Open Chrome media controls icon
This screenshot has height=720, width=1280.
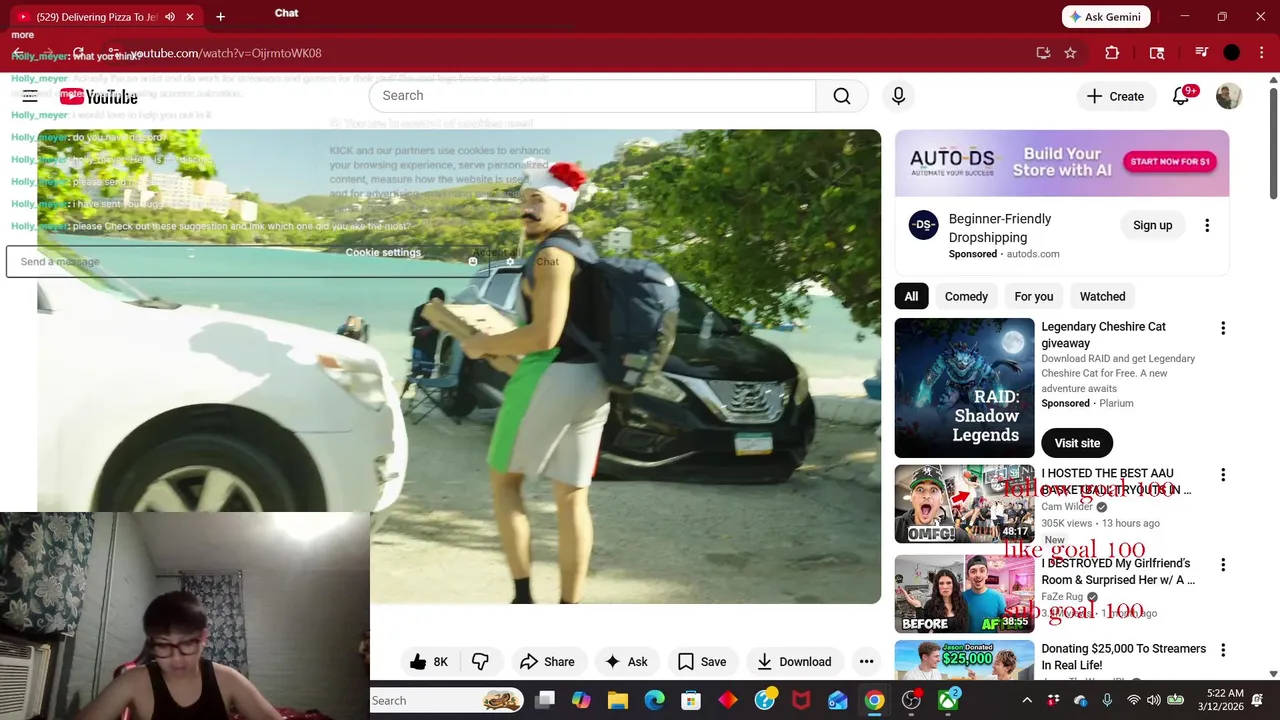1202,53
